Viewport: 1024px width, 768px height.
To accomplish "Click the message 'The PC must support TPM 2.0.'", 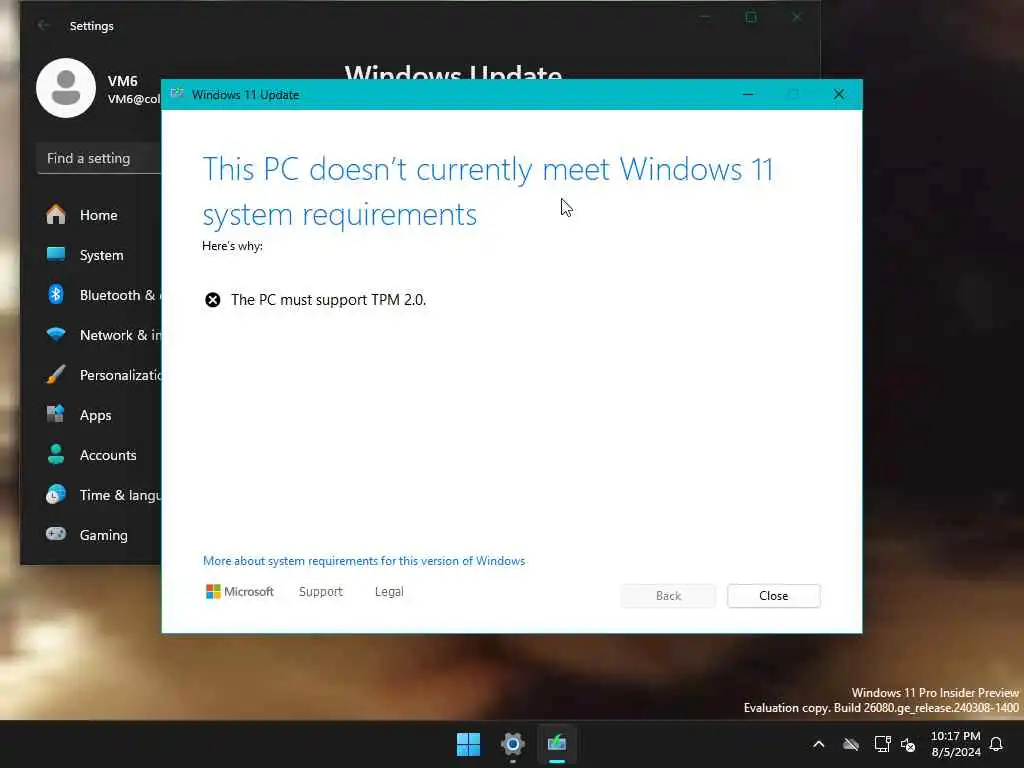I will click(328, 300).
